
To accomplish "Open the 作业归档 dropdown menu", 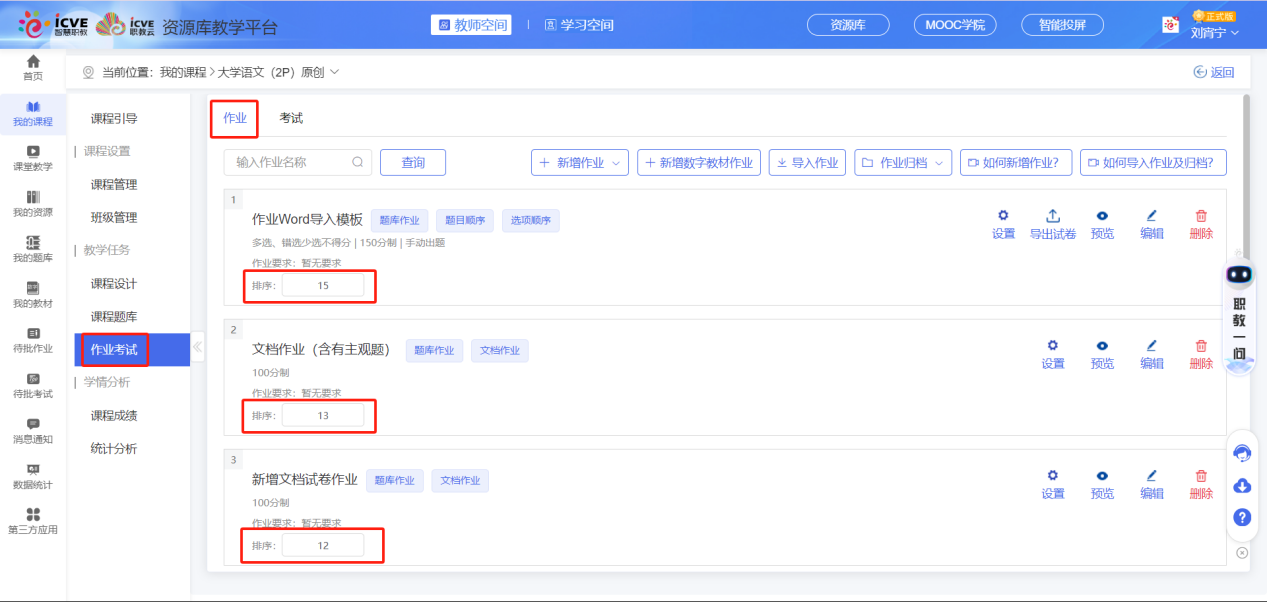I will (902, 162).
